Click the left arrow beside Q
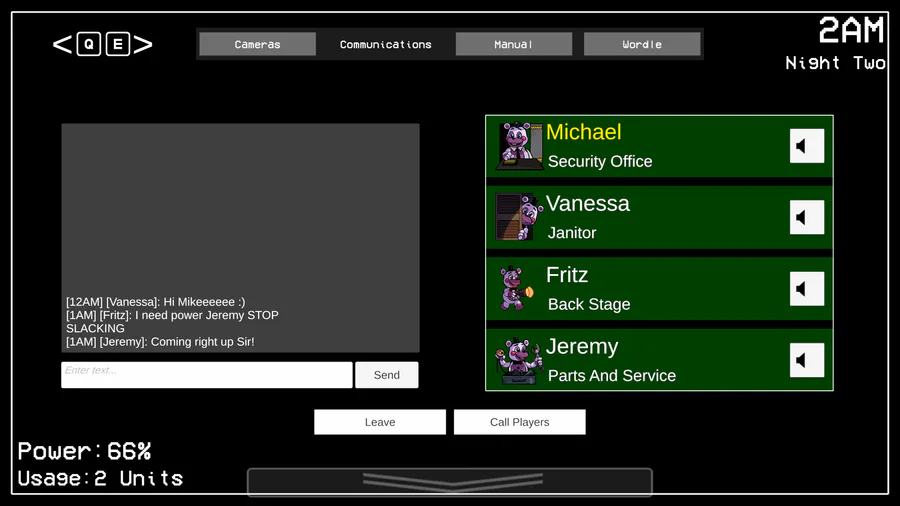This screenshot has height=506, width=900. tap(62, 44)
